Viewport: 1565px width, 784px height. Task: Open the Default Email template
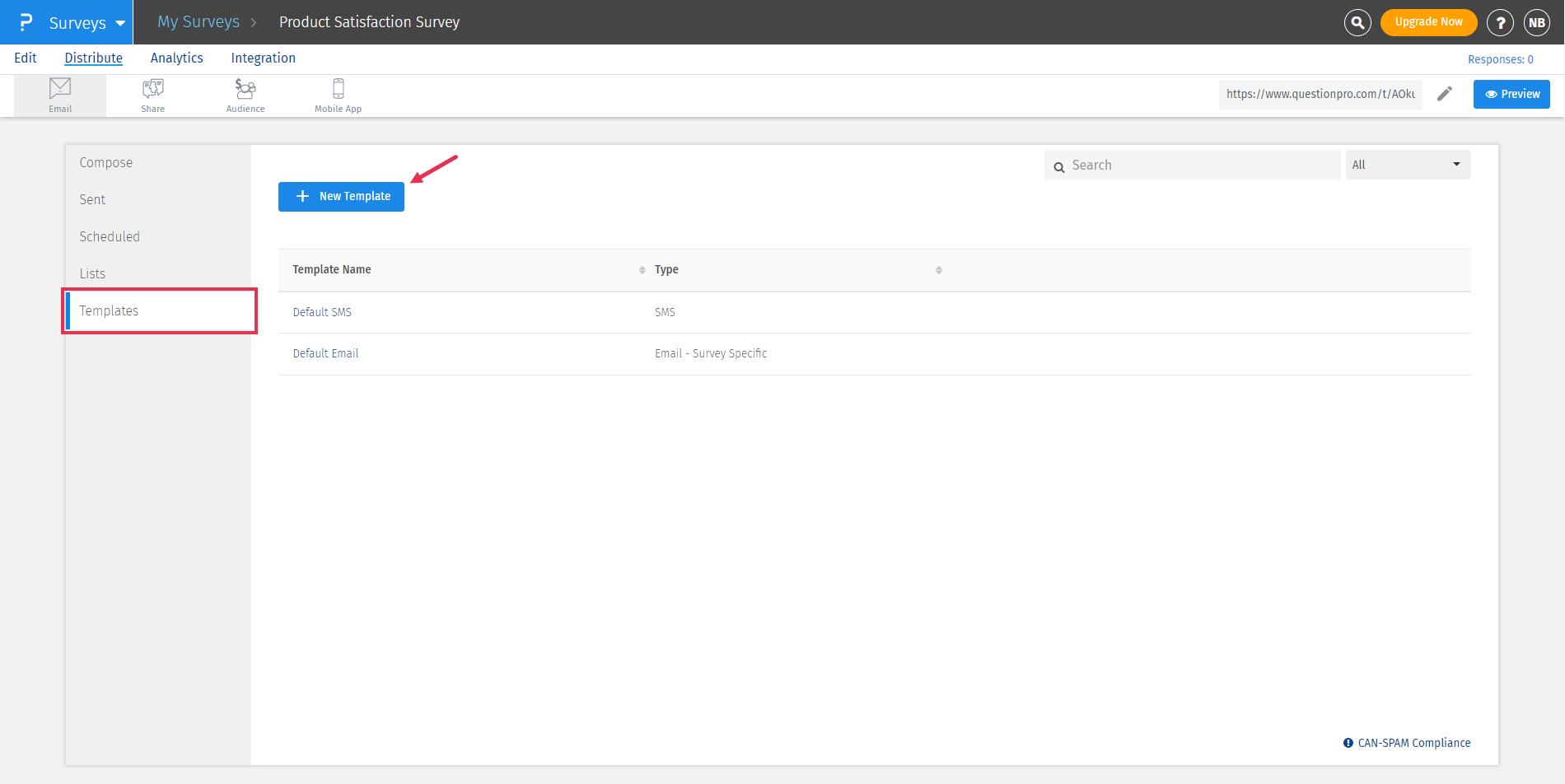pos(325,354)
